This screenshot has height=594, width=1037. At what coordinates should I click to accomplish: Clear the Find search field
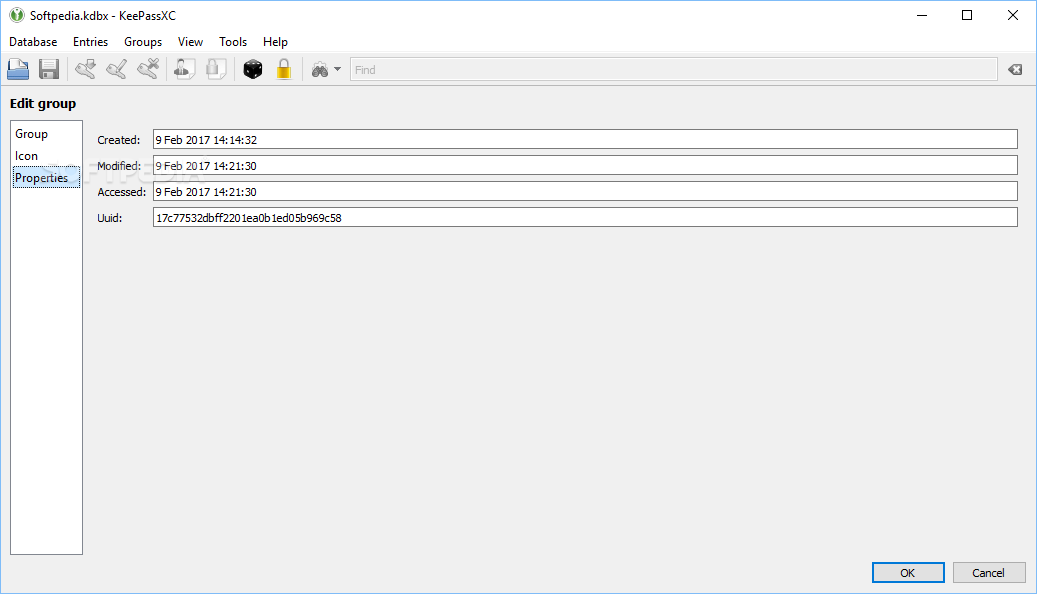coord(1015,69)
